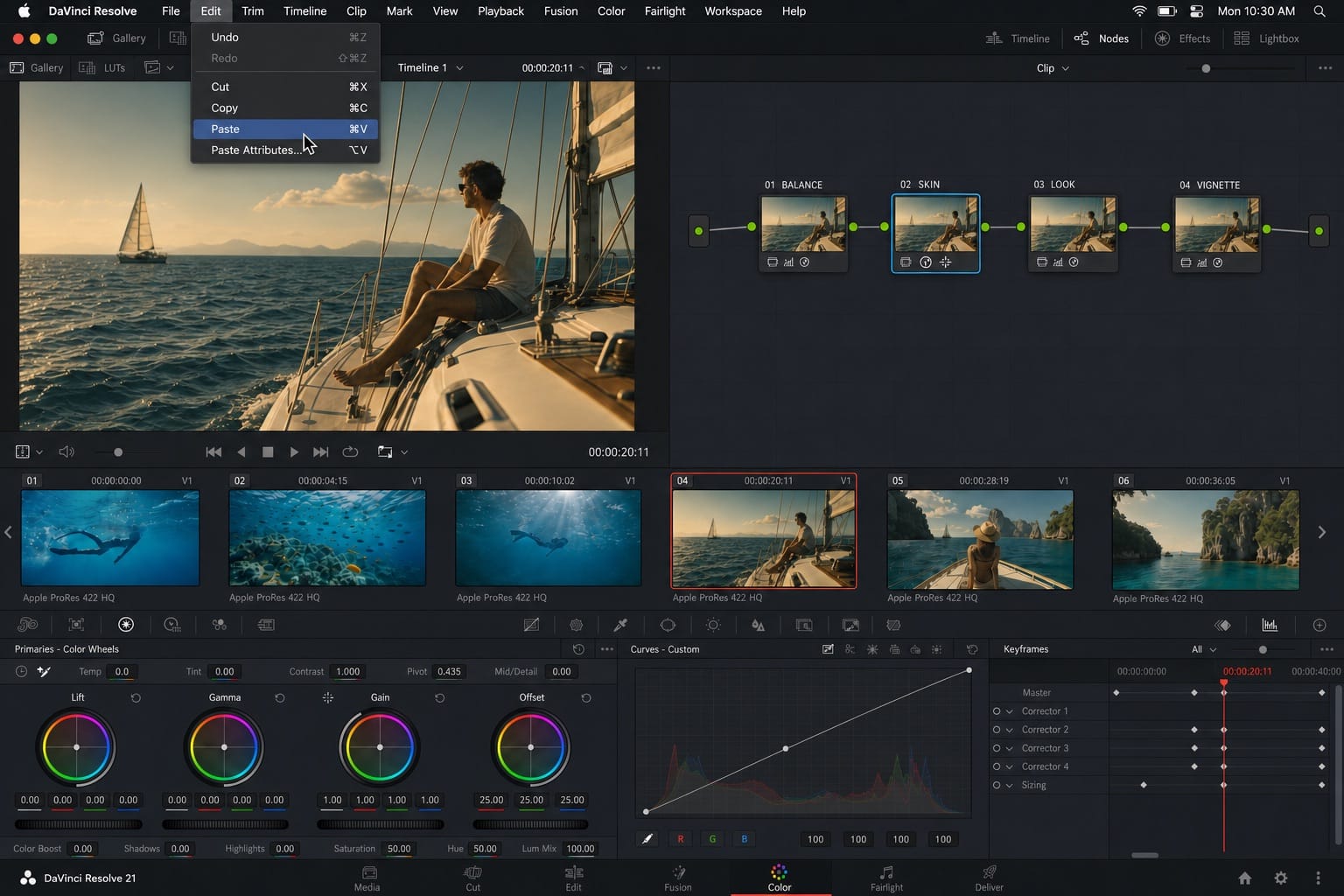Viewport: 1344px width, 896px height.
Task: Open Project Settings gear icon
Action: click(x=1281, y=878)
